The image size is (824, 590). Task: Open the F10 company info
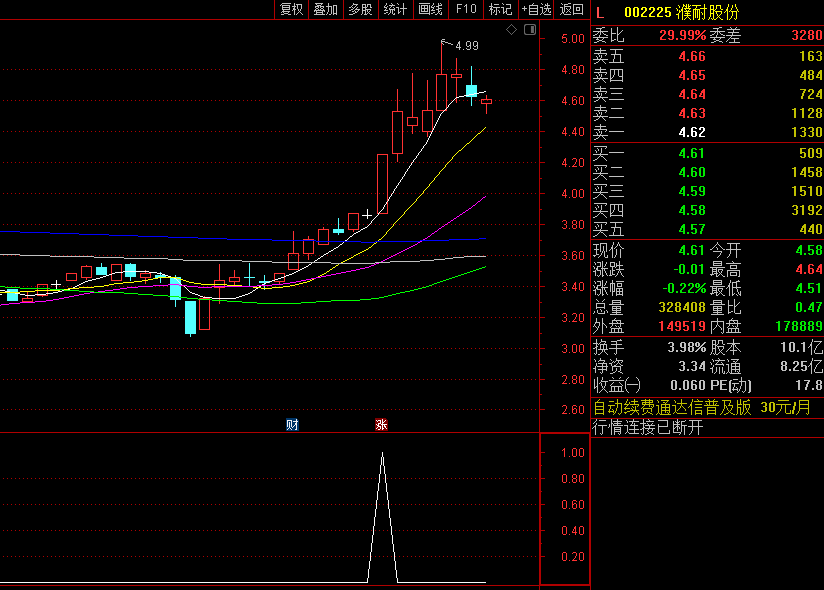coord(466,9)
